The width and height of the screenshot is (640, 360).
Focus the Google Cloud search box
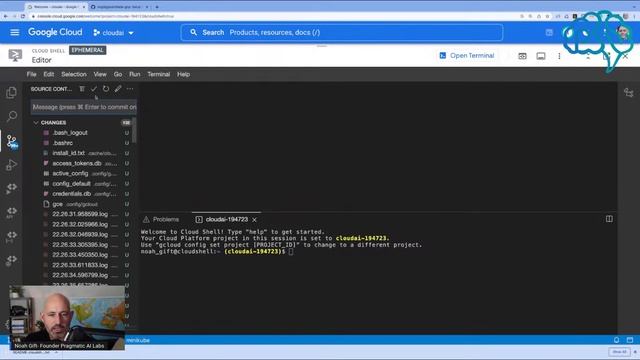click(342, 32)
